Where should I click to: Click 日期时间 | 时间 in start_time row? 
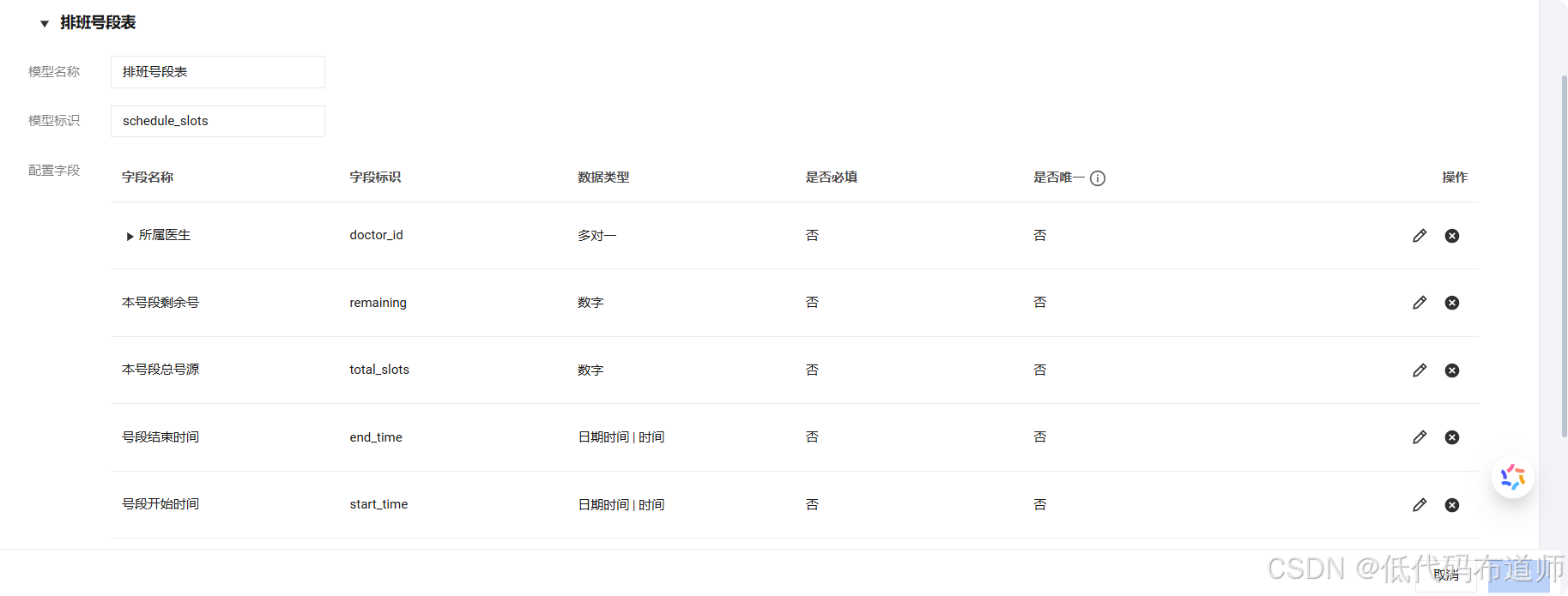(621, 504)
